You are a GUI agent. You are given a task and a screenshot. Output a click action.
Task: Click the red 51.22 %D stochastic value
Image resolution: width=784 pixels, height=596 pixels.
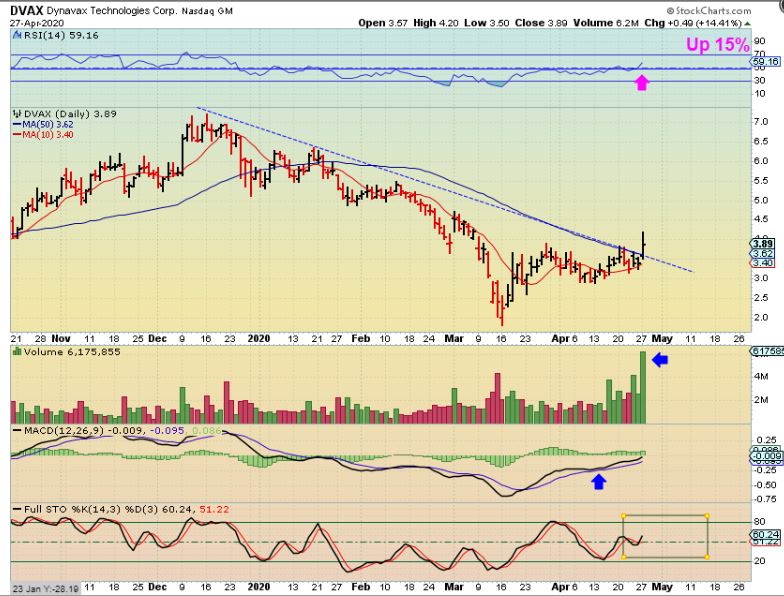click(214, 510)
